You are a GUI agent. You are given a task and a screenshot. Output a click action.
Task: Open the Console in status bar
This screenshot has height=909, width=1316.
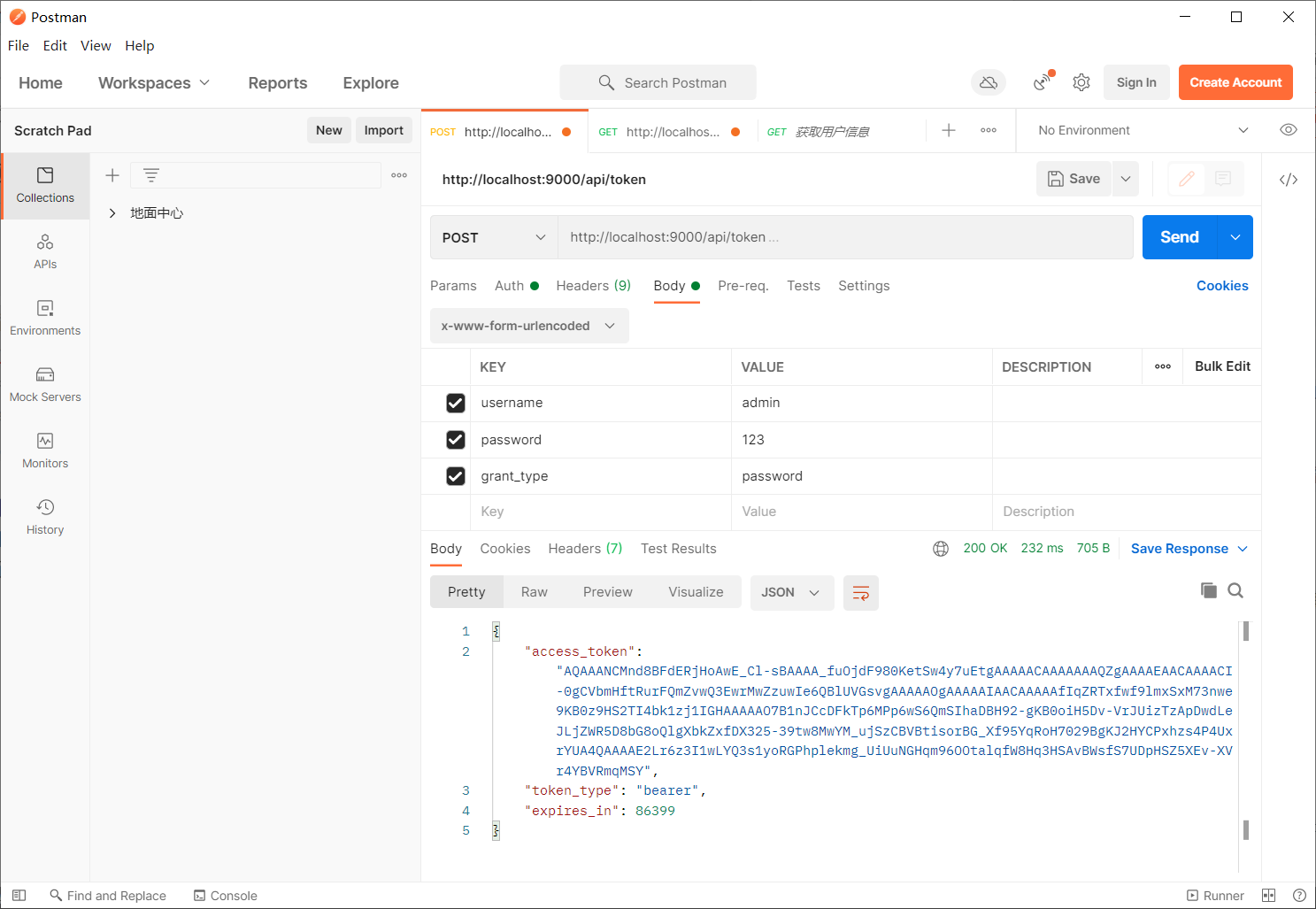(x=226, y=896)
